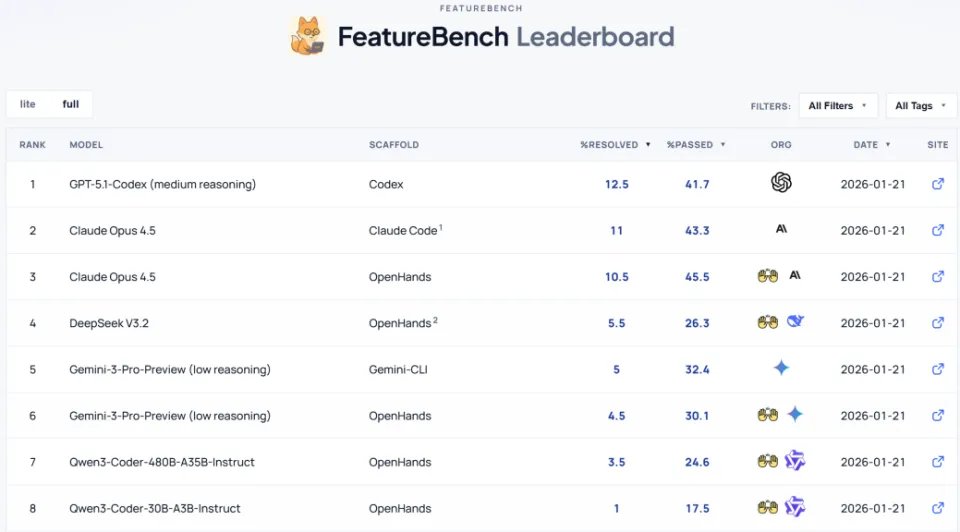Select the full leaderboard option

click(70, 104)
